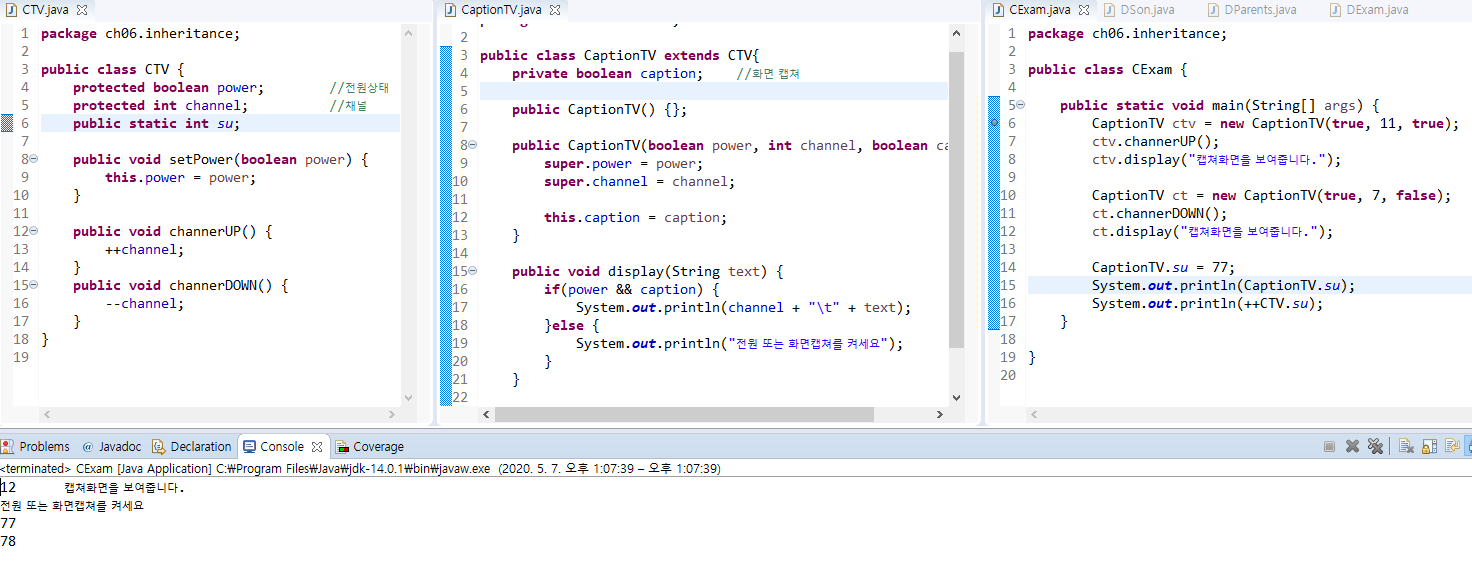Image resolution: width=1472 pixels, height=561 pixels.
Task: Click 'super.channel = channel;' line
Action: pyautogui.click(x=640, y=181)
